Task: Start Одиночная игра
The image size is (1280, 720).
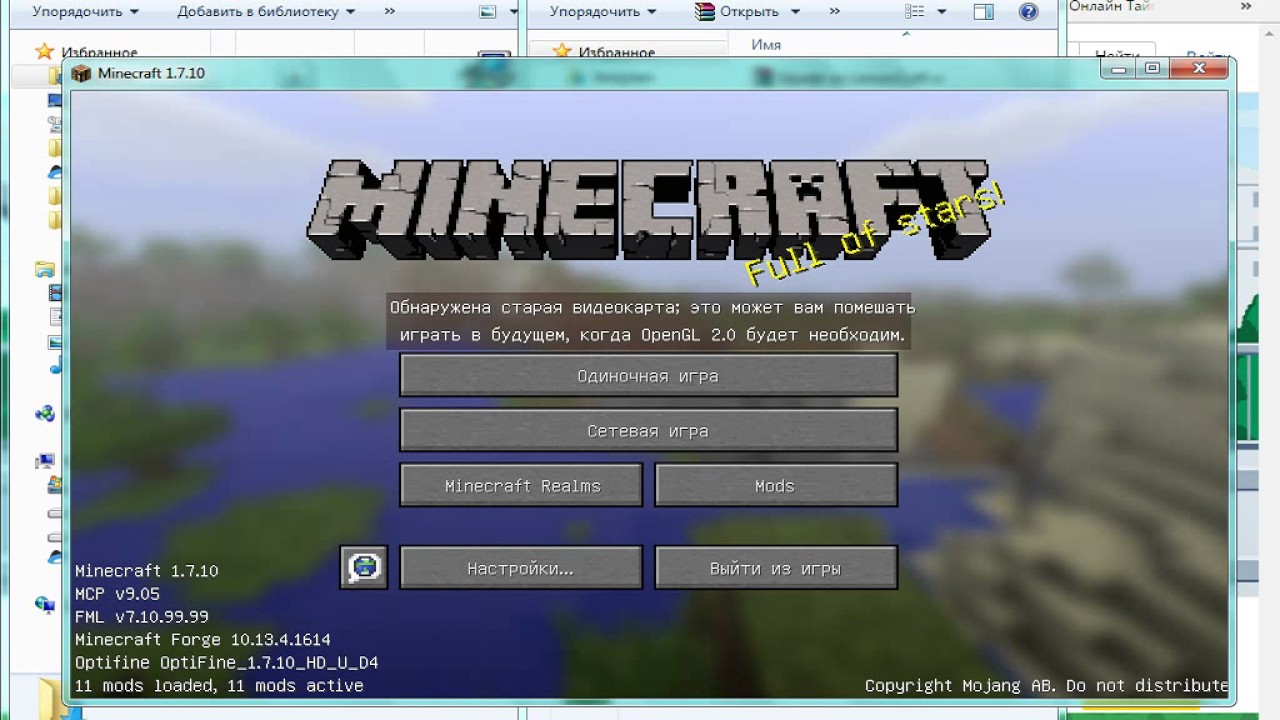Action: pos(648,376)
